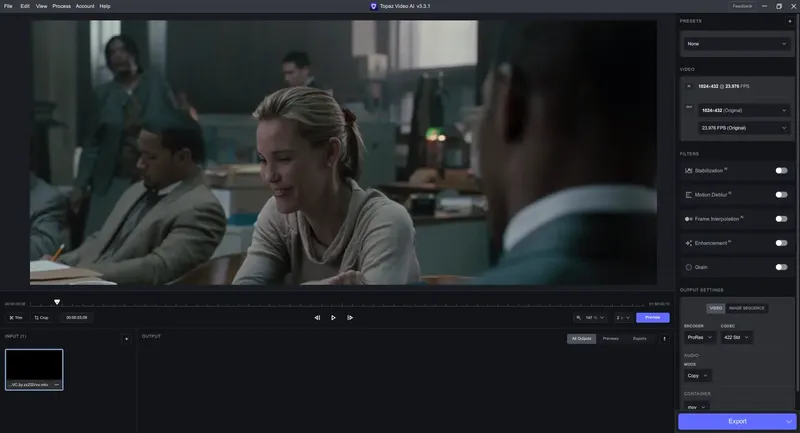Click the timeline scrubber ruler

coord(337,304)
